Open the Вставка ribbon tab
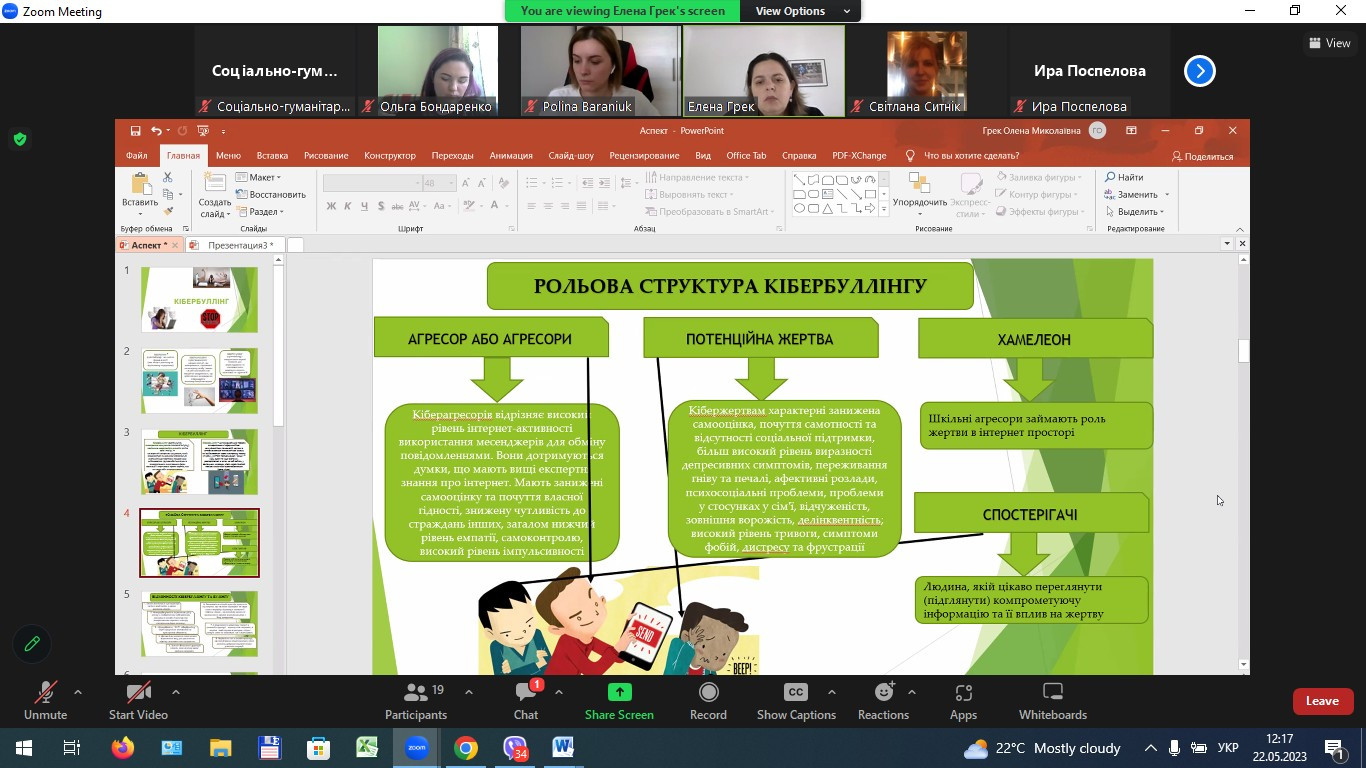Viewport: 1366px width, 768px height. [x=272, y=156]
